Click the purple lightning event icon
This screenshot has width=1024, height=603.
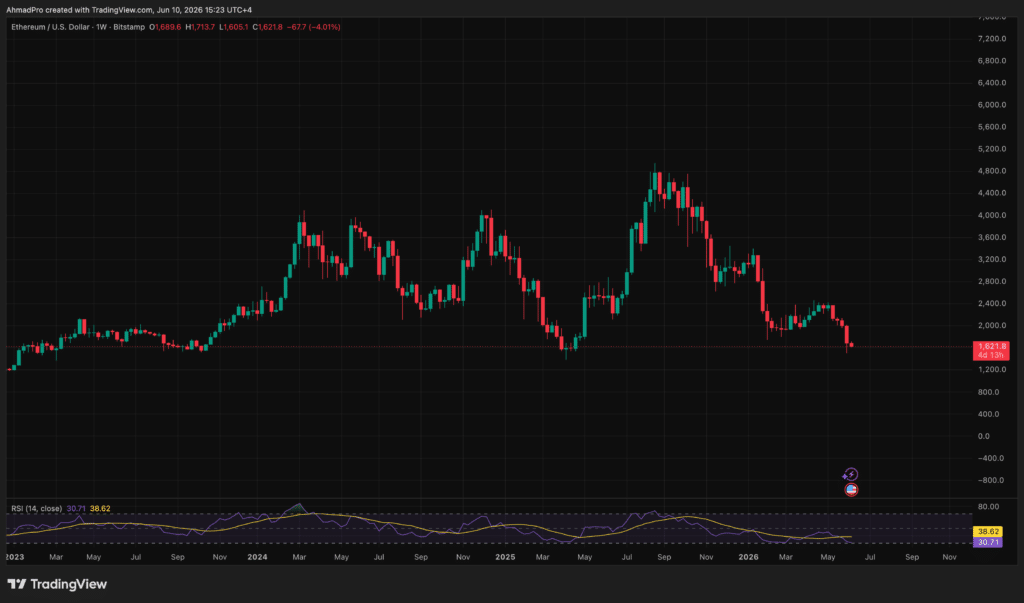850,474
